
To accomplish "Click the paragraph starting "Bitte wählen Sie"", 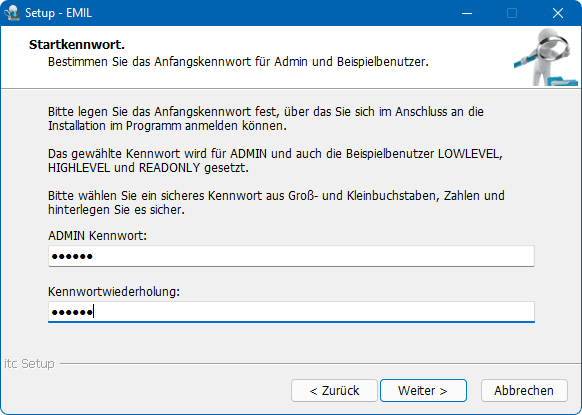I will 276,203.
